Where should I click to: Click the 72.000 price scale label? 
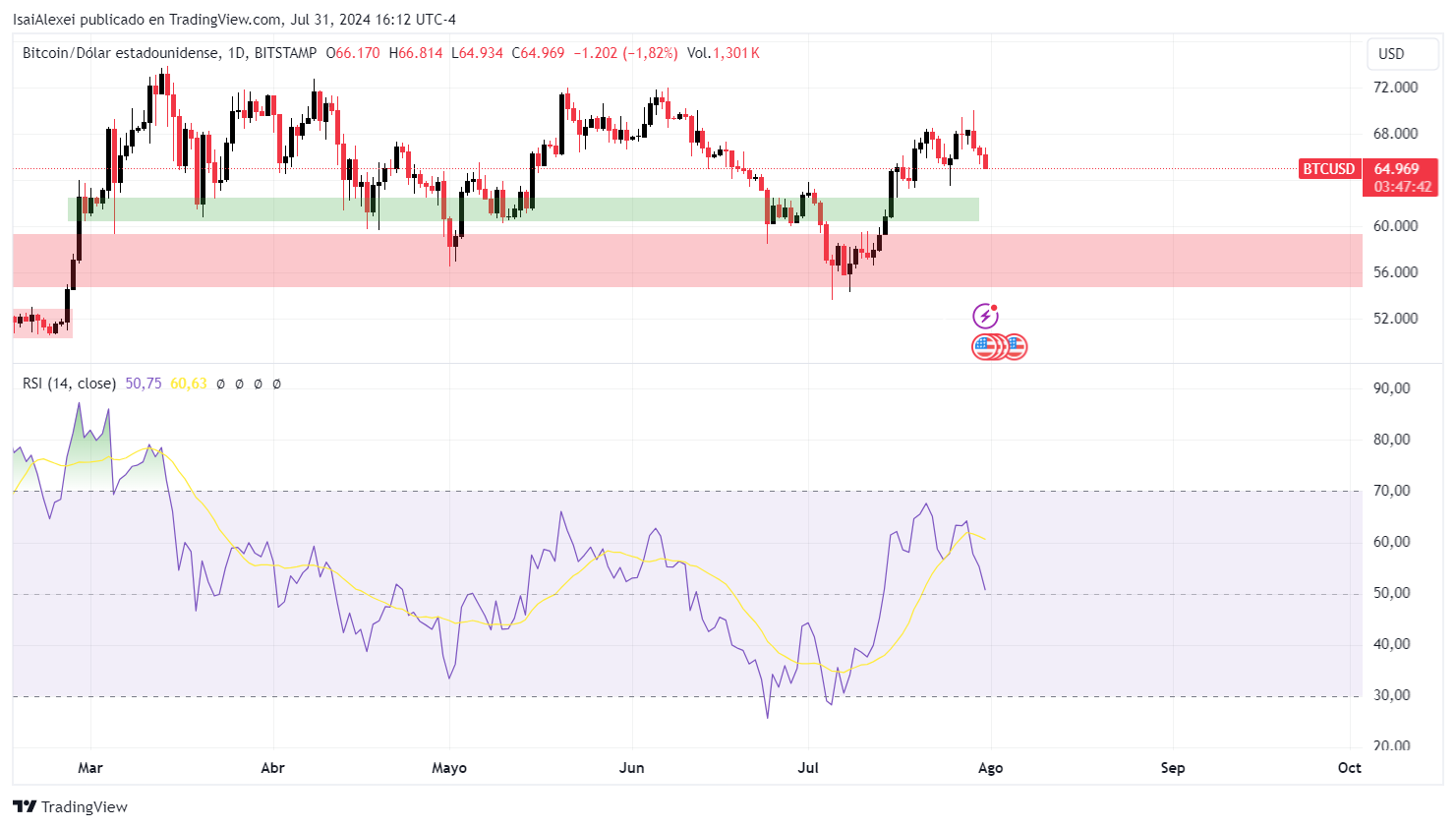1395,88
